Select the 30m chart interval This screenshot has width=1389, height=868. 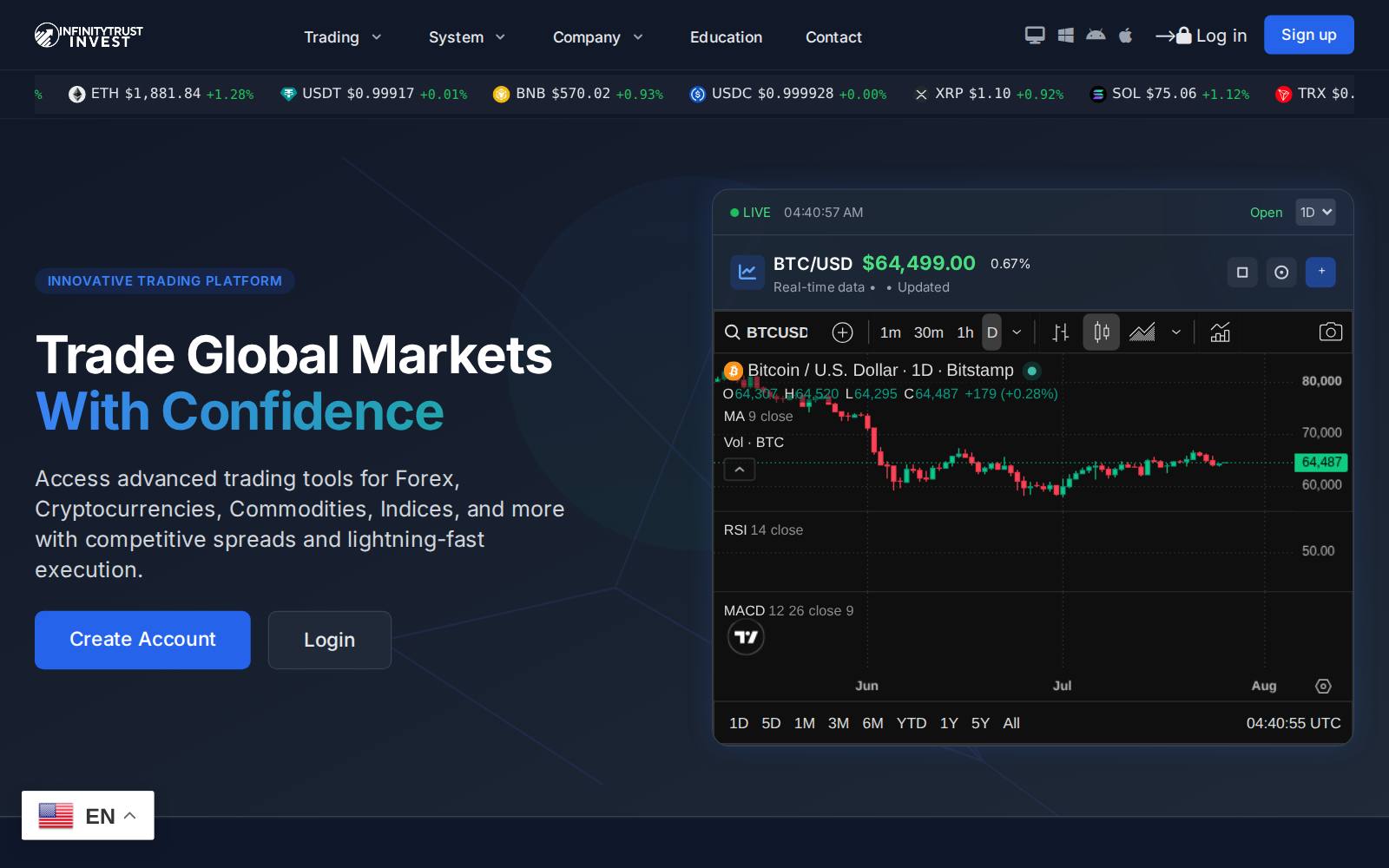coord(928,332)
